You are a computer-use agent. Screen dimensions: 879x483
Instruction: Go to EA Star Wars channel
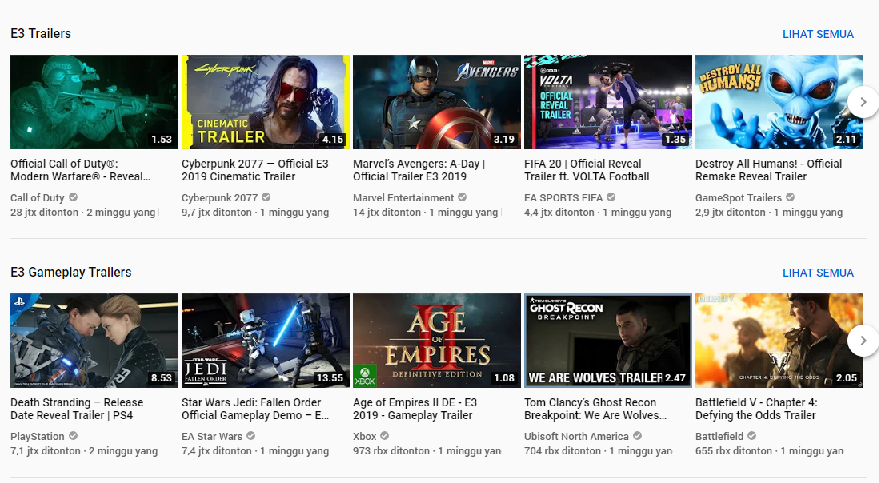click(212, 436)
